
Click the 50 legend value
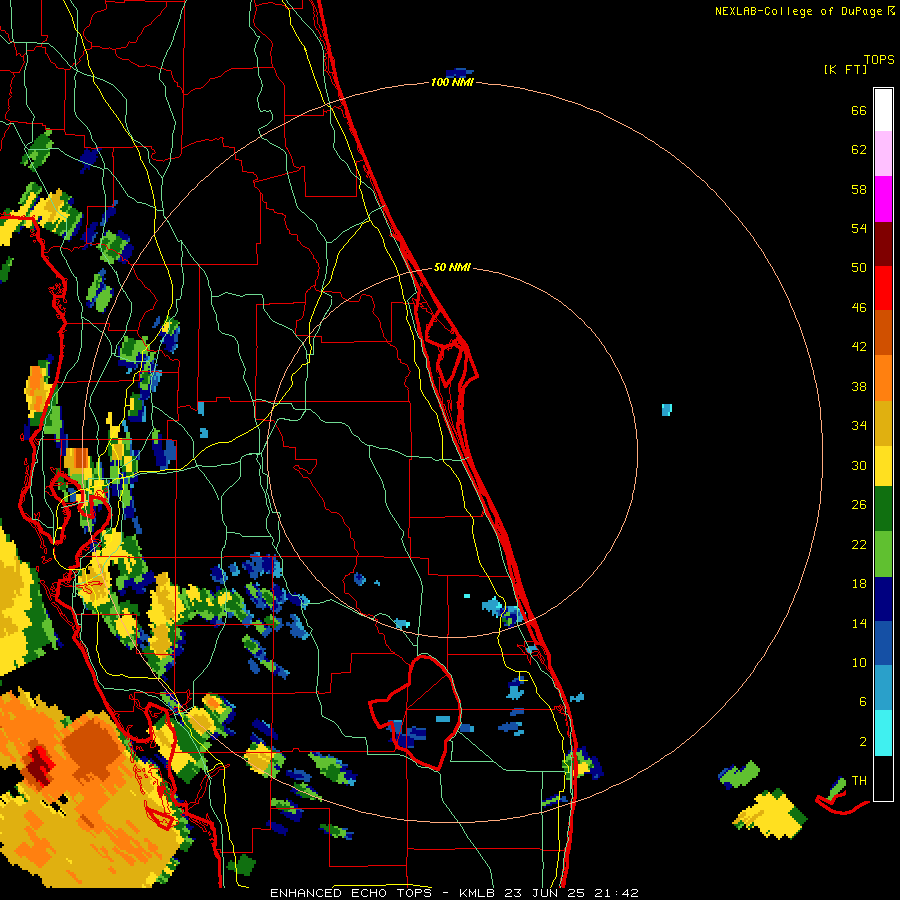click(x=859, y=267)
